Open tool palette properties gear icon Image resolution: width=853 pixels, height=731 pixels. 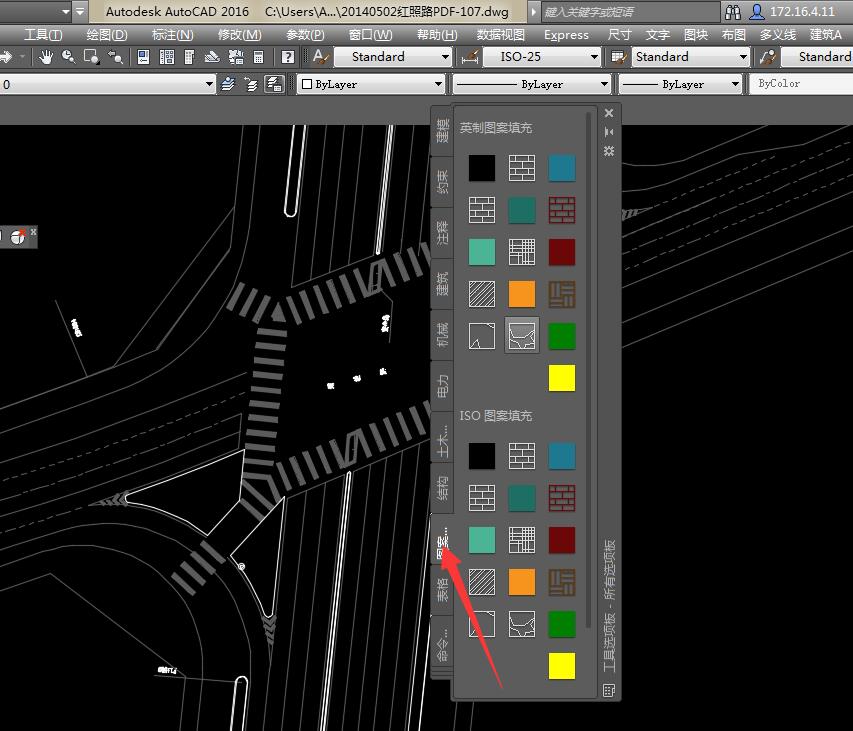click(x=609, y=151)
